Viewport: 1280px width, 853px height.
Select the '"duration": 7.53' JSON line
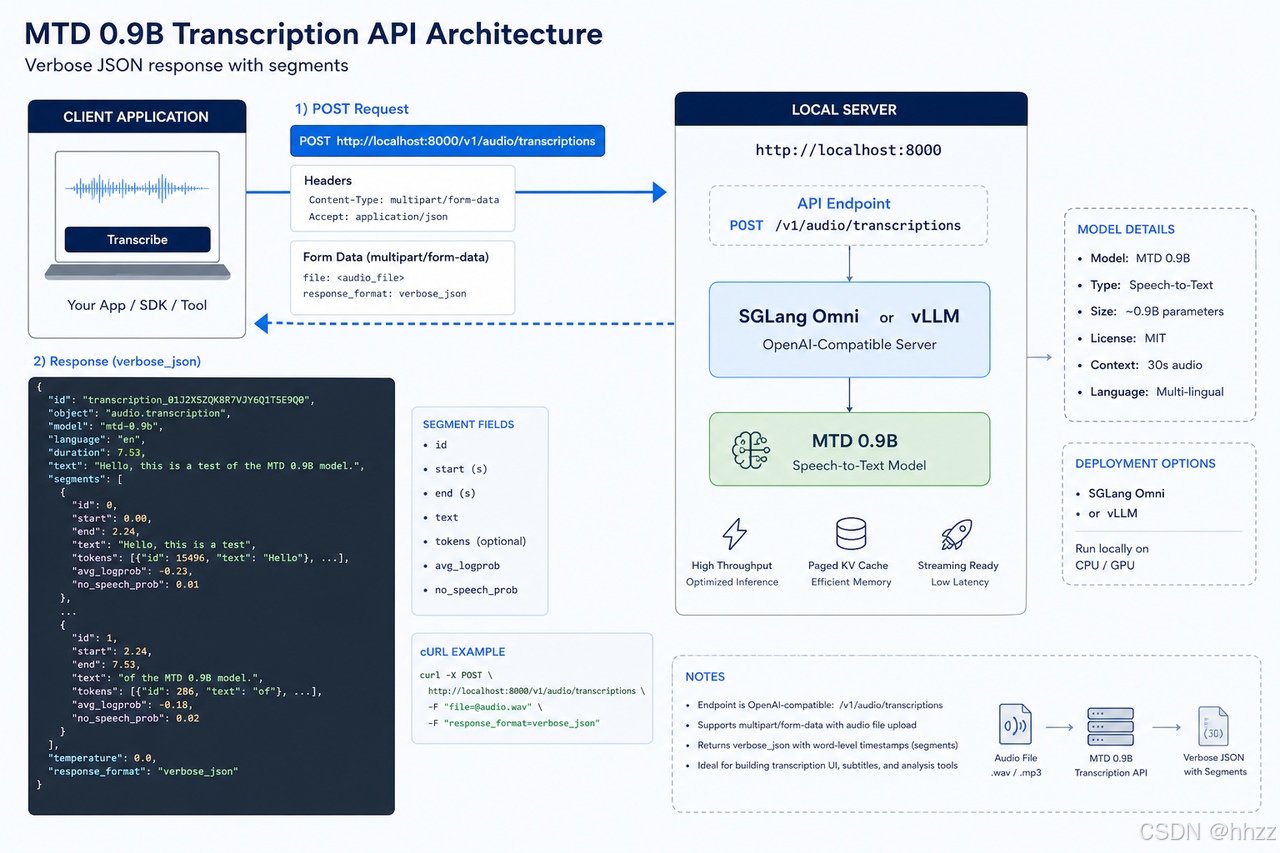98,453
